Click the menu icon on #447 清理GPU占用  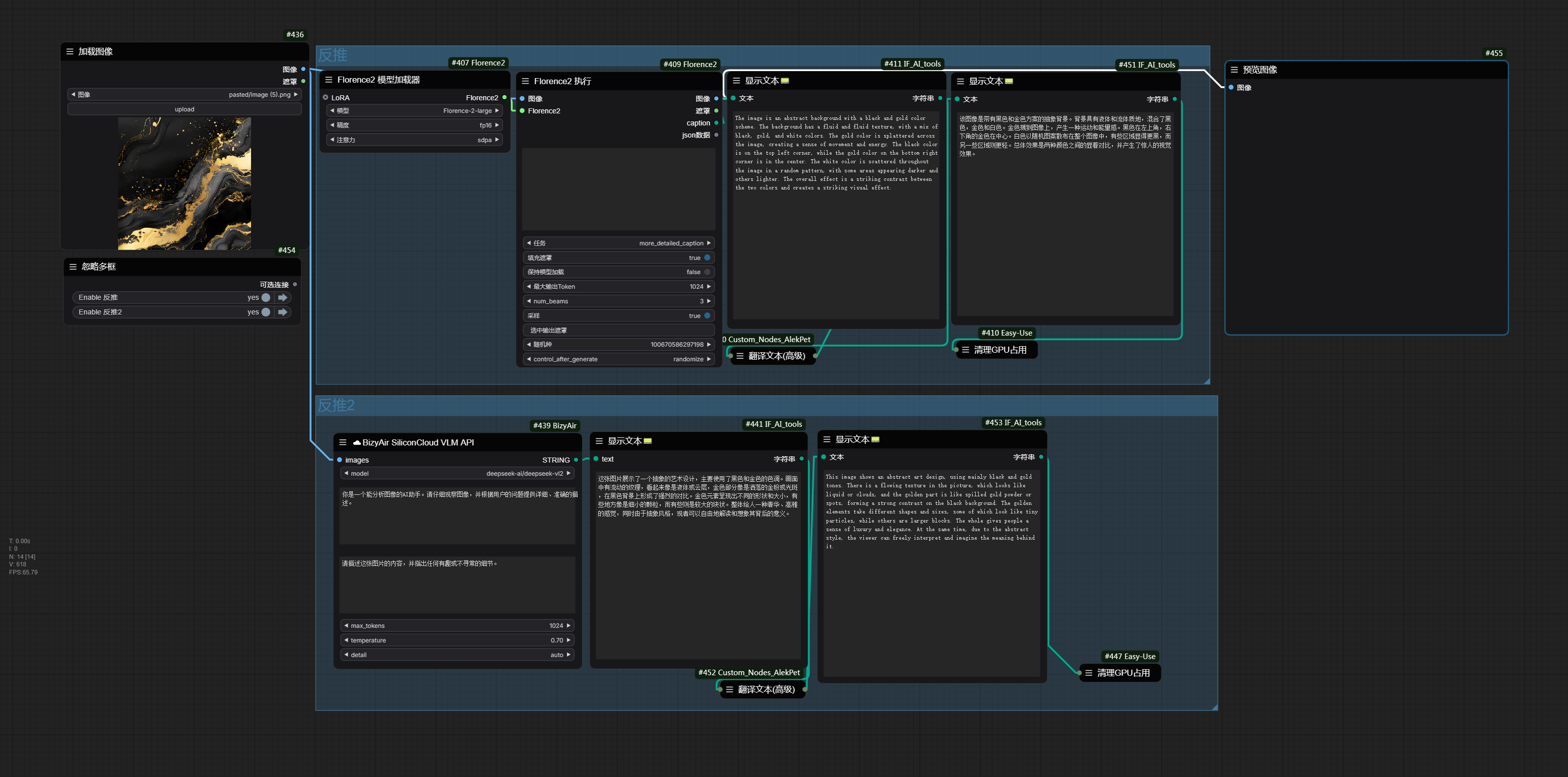(1088, 673)
